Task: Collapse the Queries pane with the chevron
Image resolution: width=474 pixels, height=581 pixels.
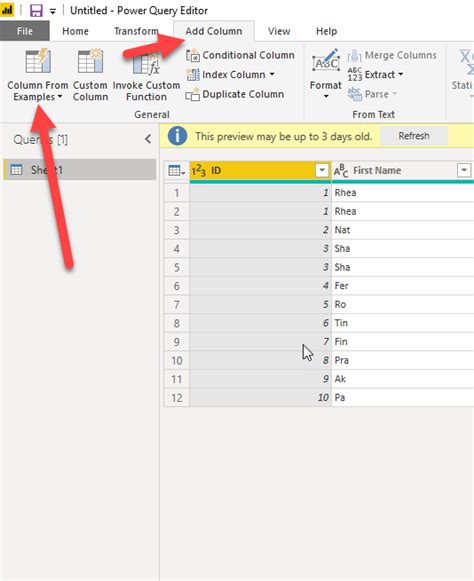Action: click(x=148, y=139)
